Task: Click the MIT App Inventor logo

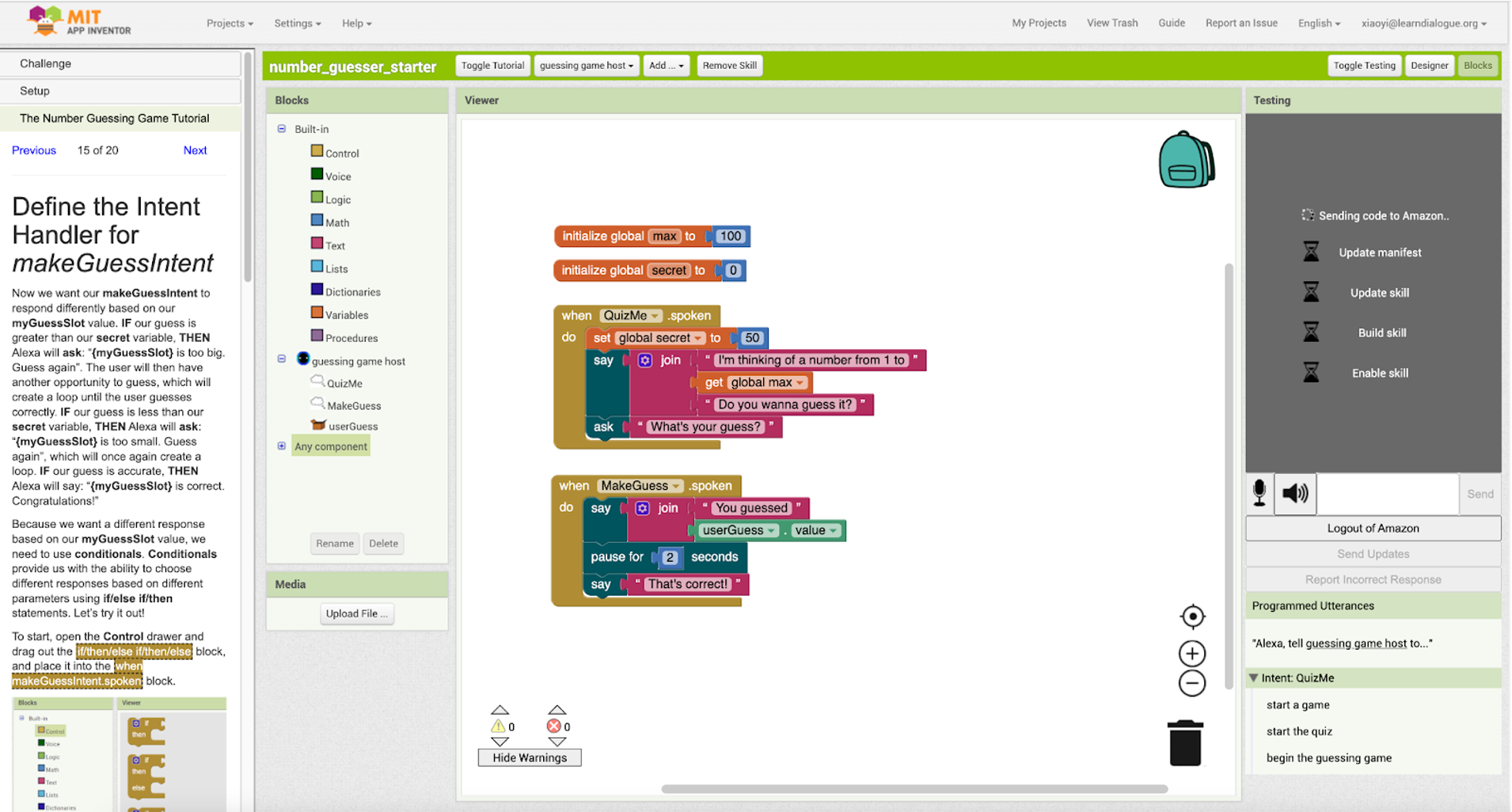Action: (79, 21)
